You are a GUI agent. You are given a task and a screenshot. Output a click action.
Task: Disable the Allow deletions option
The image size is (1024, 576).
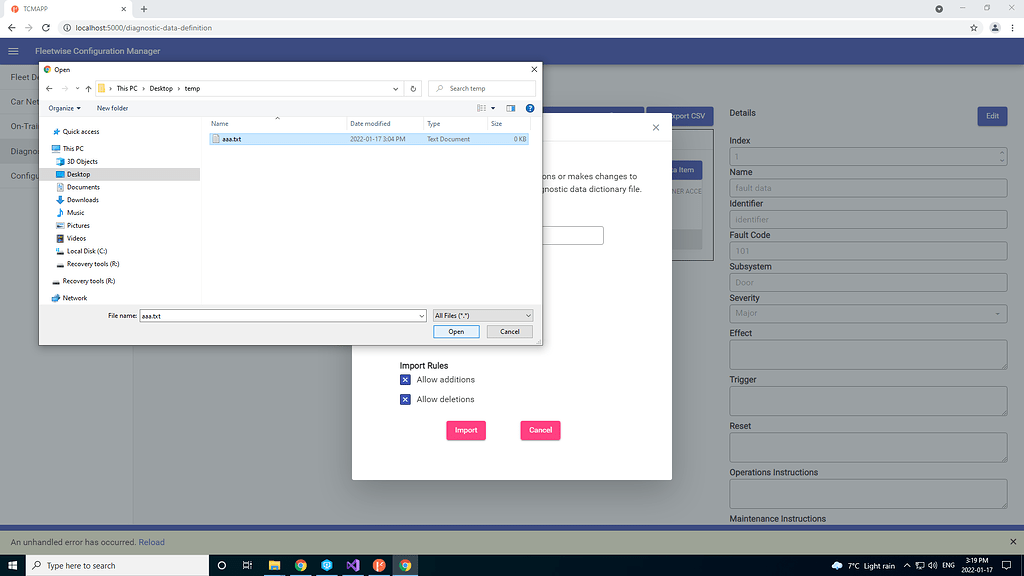tap(405, 399)
